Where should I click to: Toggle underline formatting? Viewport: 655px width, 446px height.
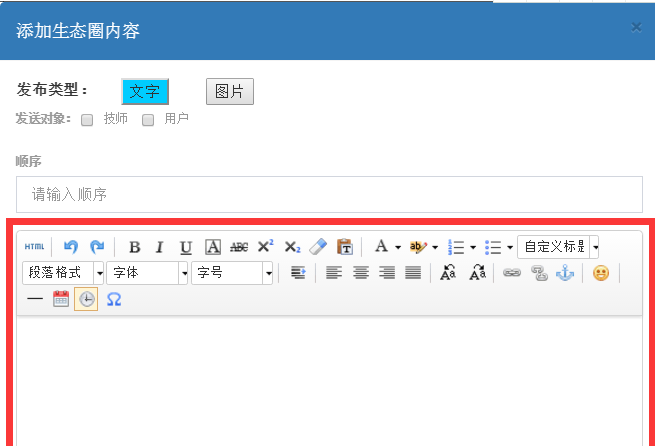[x=186, y=247]
